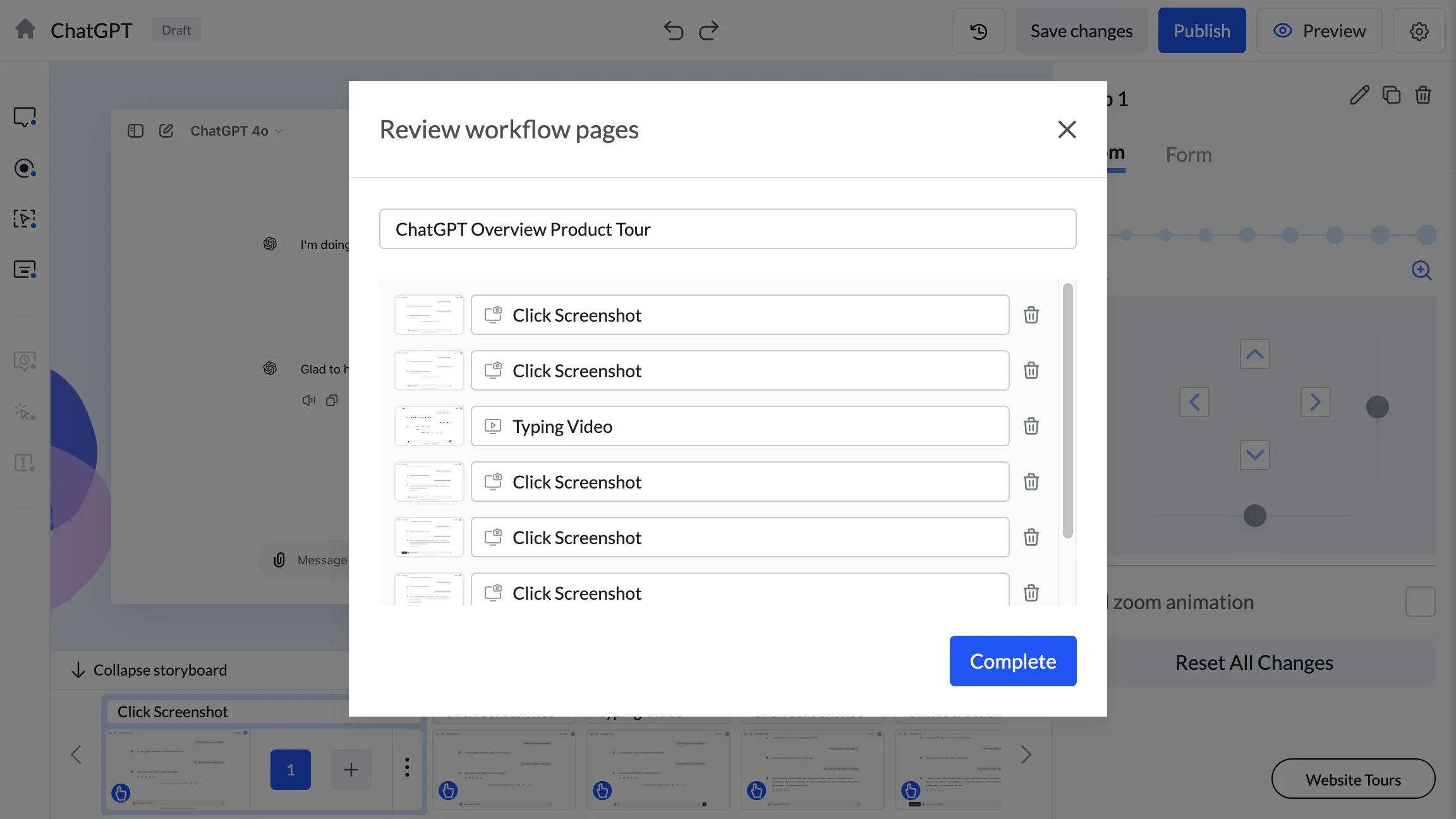Go to the home icon
The image size is (1456, 819).
click(25, 29)
